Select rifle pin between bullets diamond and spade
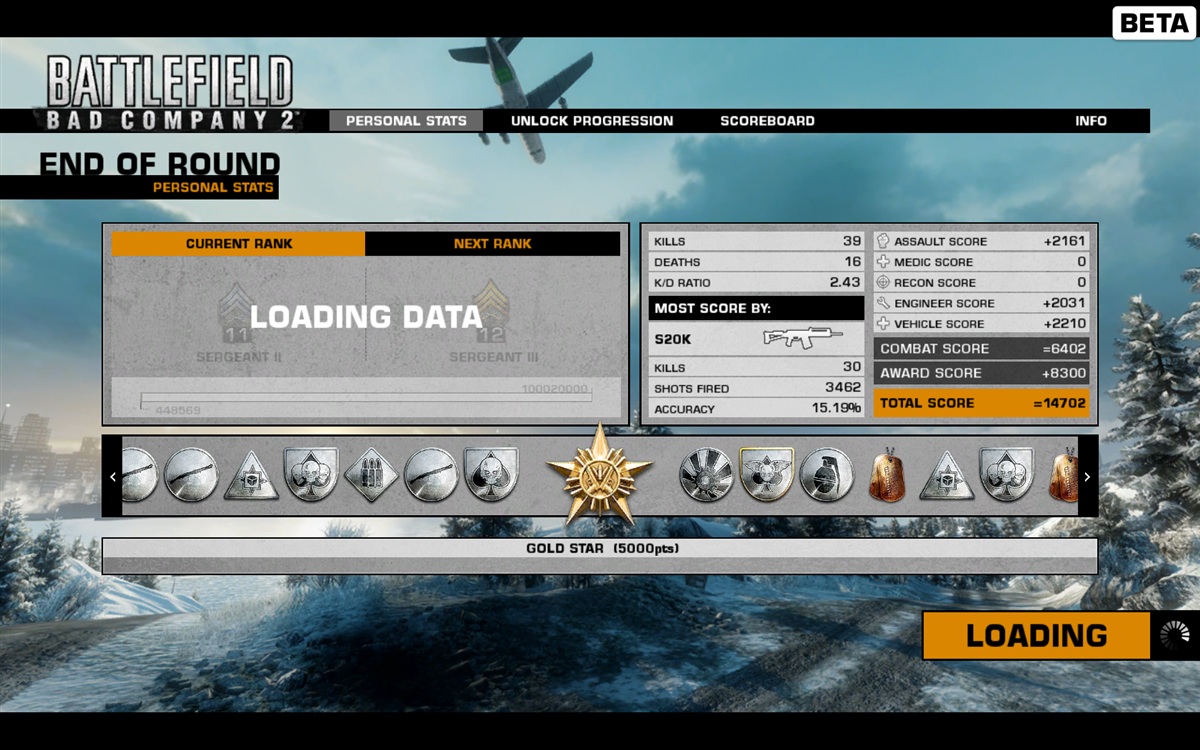1200x750 pixels. coord(431,475)
